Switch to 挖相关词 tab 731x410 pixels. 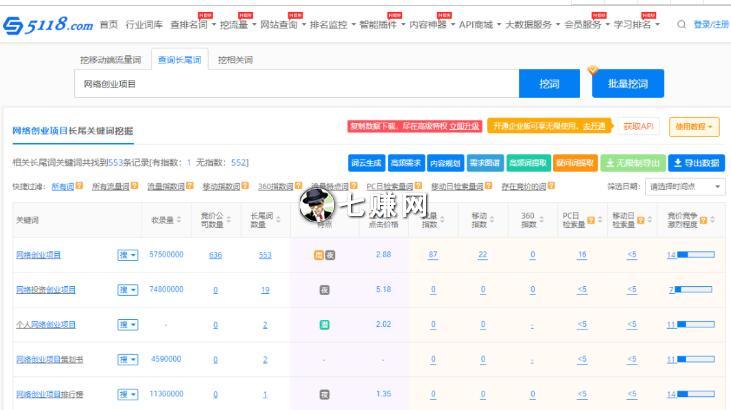pos(235,60)
